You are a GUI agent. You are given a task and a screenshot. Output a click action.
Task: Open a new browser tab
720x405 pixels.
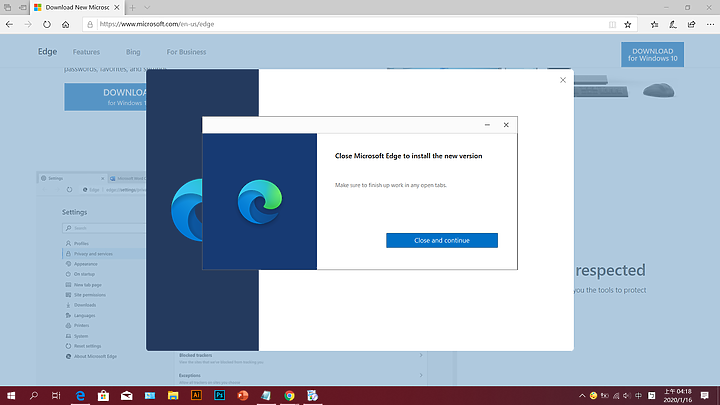click(132, 7)
